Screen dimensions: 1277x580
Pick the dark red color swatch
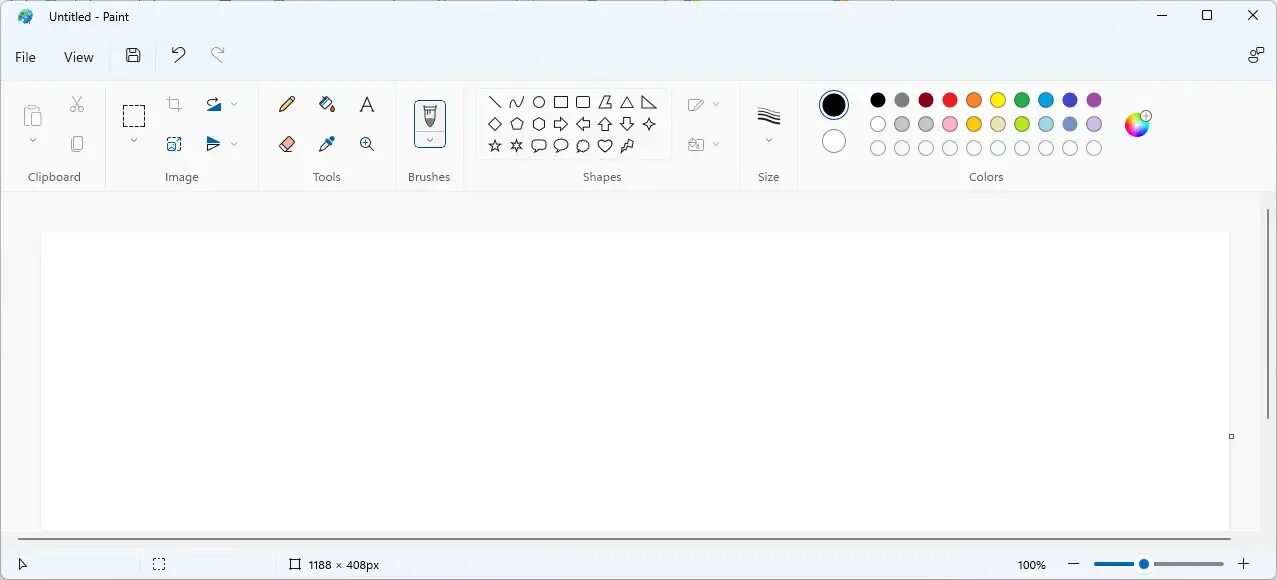coord(926,100)
